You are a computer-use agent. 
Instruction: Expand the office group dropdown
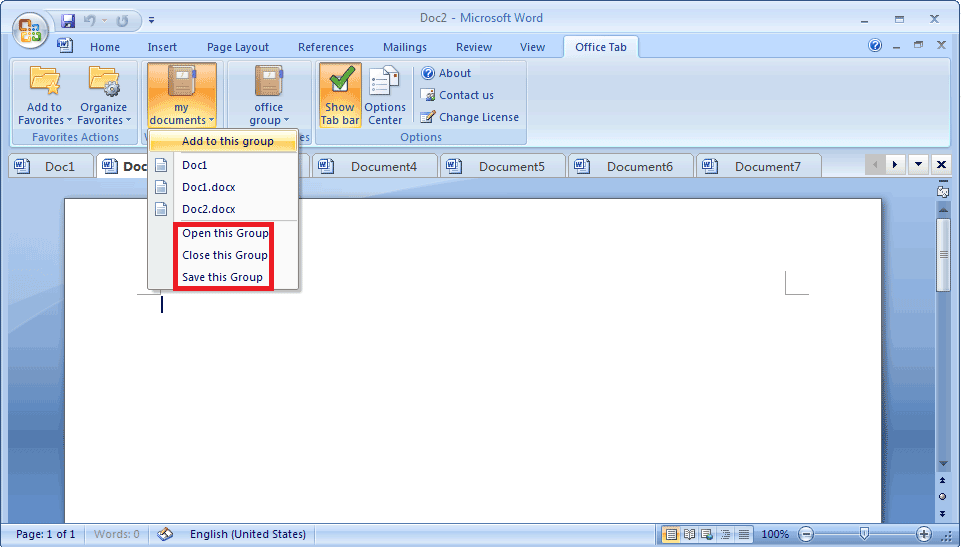pos(268,95)
